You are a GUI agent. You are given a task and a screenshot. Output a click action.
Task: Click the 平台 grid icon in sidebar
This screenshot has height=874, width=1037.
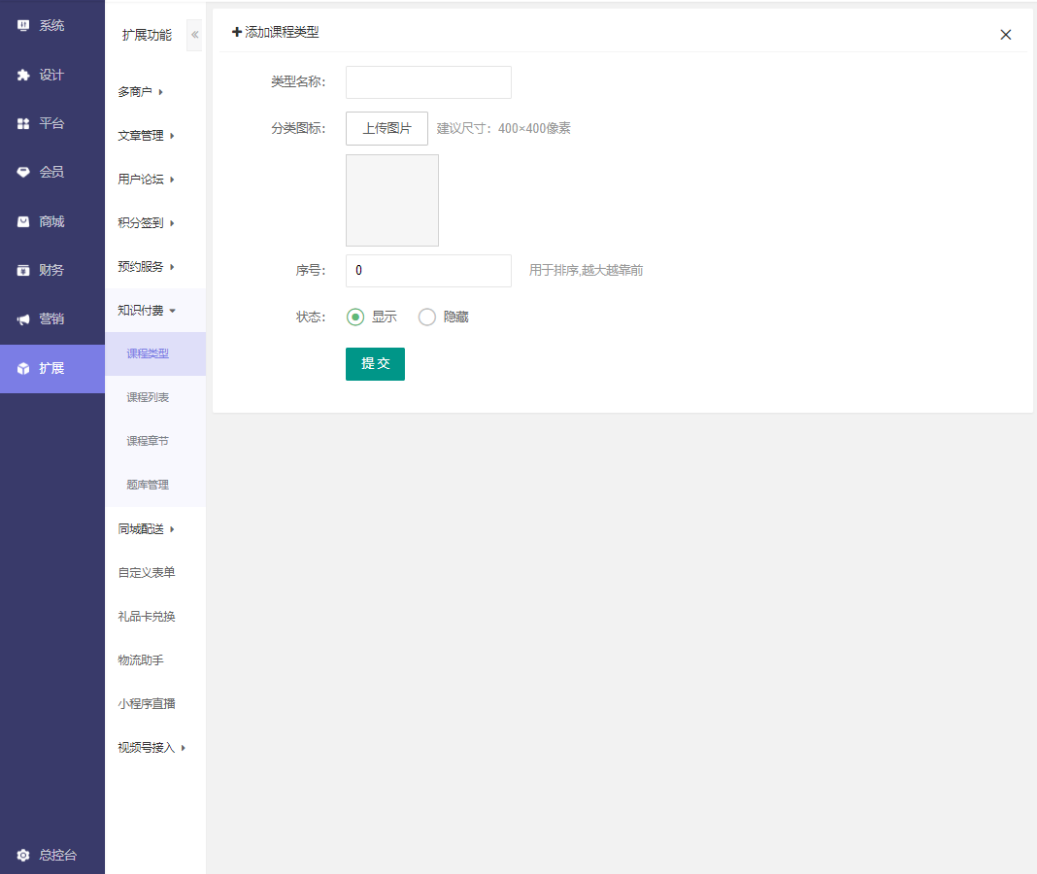pos(23,124)
